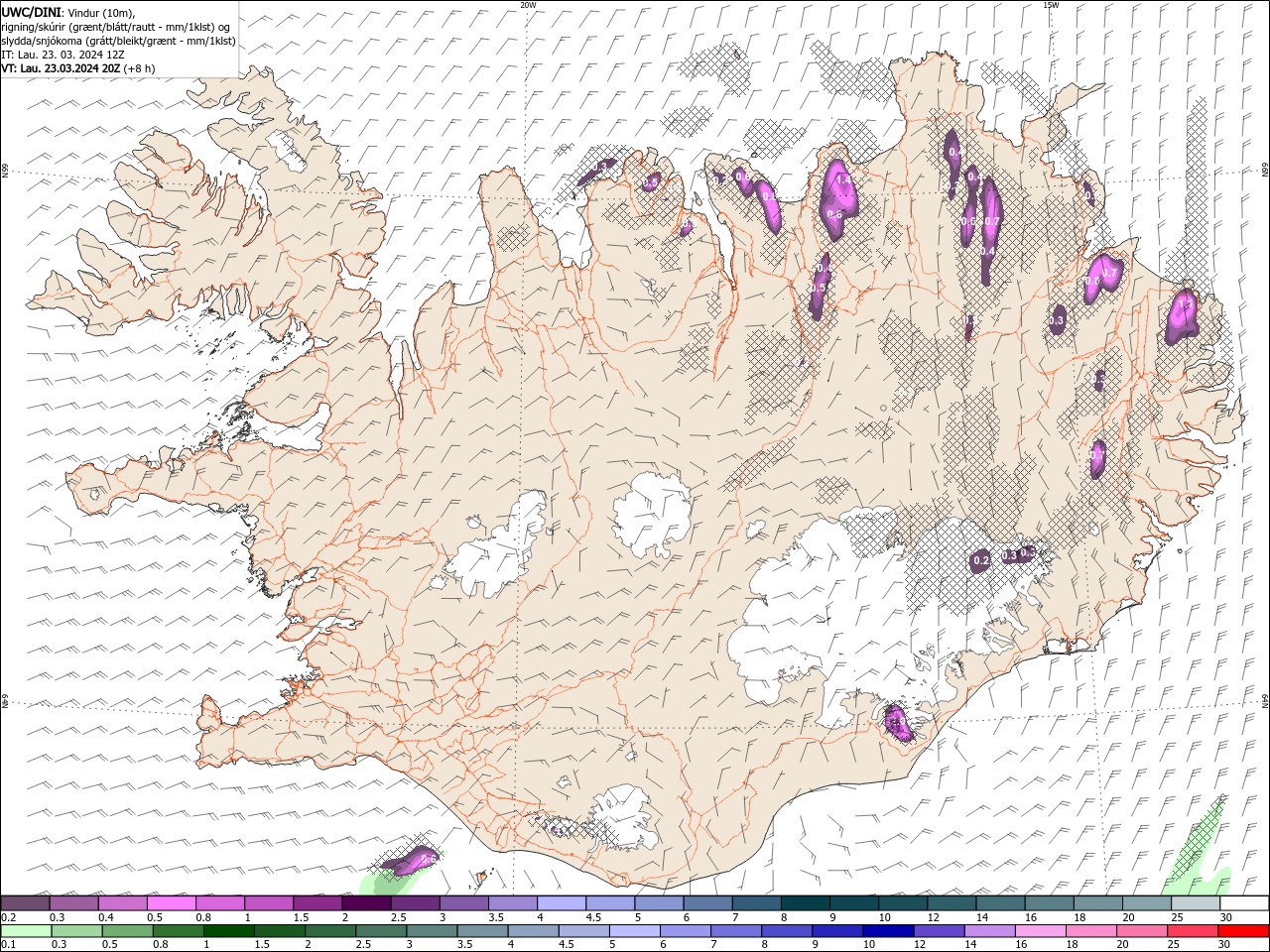This screenshot has height=952, width=1270.
Task: Select the upper scale swatch starting at 0.8
Action: (x=219, y=902)
